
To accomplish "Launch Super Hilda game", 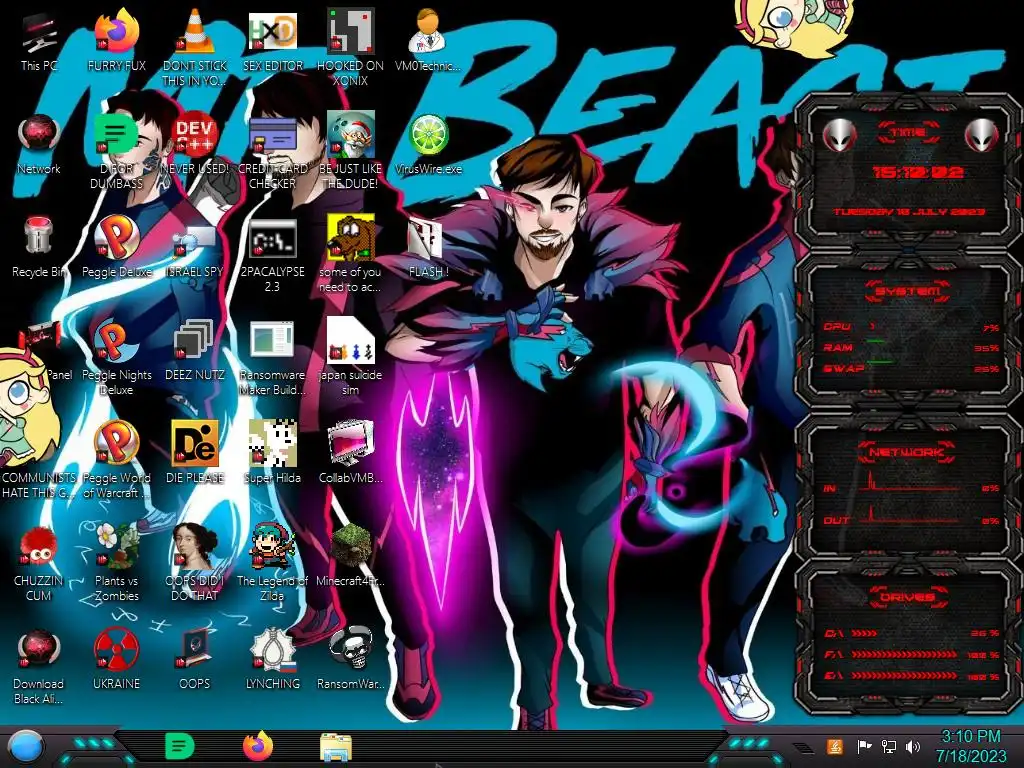I will (273, 452).
